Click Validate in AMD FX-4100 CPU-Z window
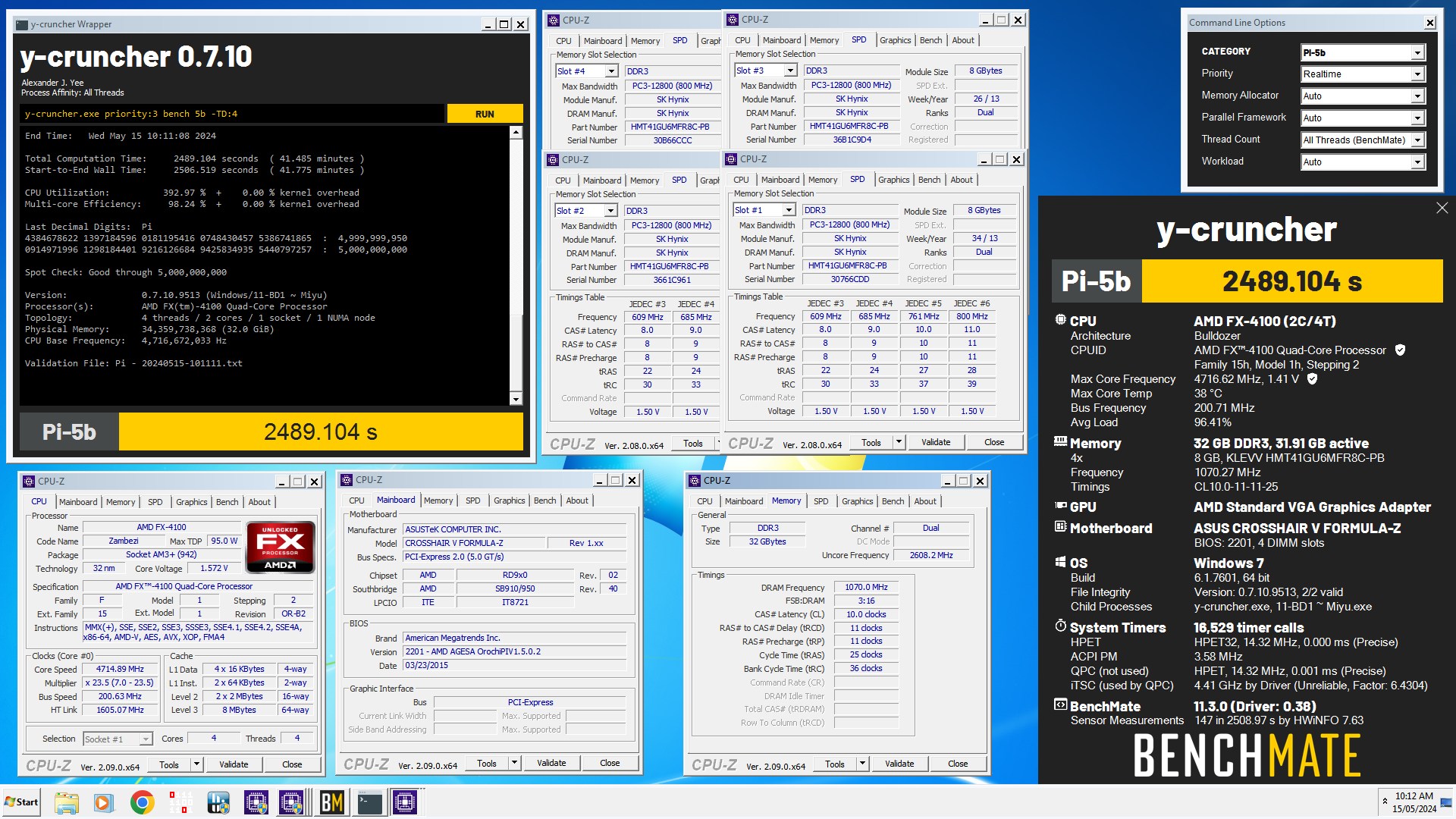Image resolution: width=1456 pixels, height=819 pixels. [234, 764]
